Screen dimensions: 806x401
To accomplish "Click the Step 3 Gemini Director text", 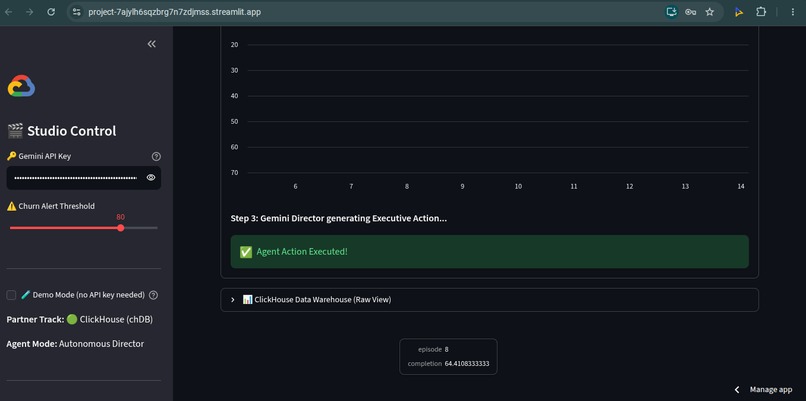I will click(339, 218).
